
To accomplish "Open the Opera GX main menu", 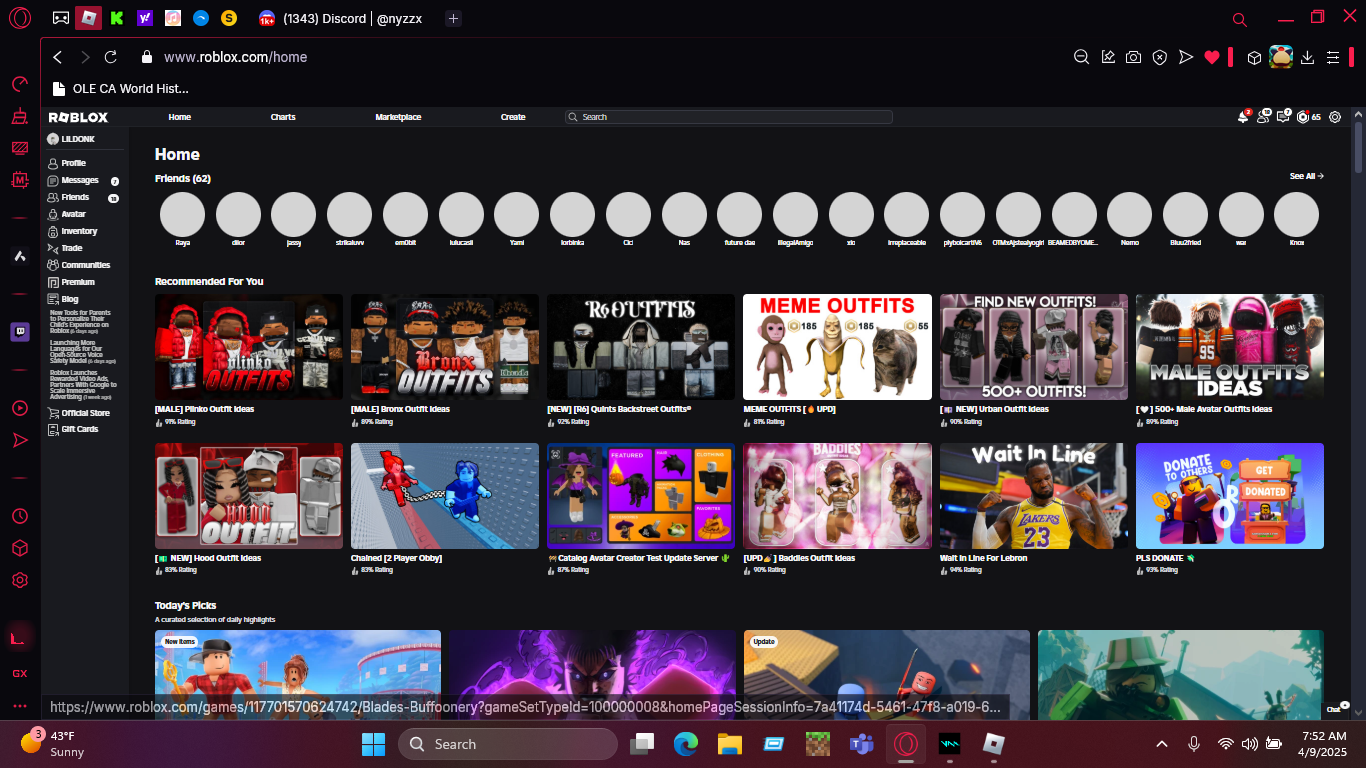I will (20, 18).
